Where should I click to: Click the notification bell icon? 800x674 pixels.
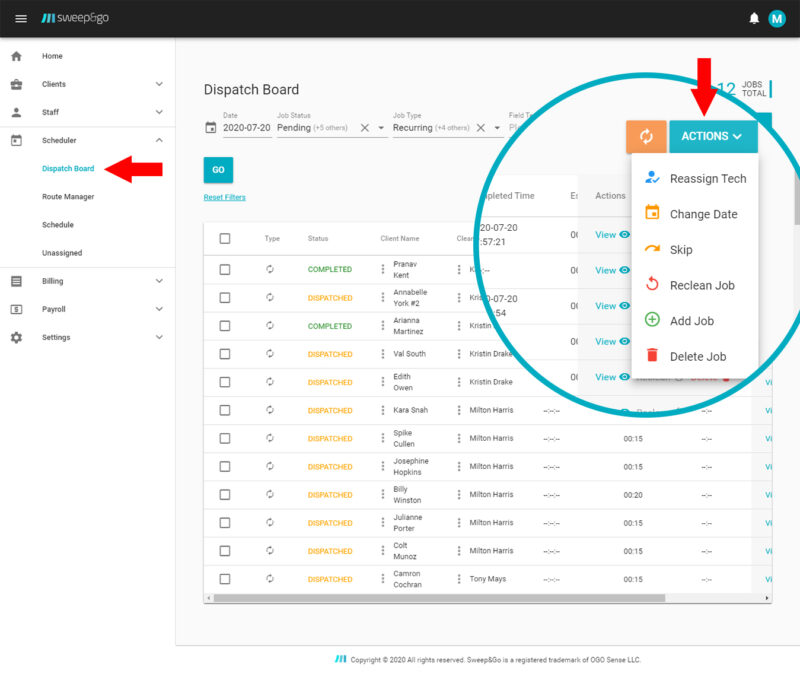[756, 18]
